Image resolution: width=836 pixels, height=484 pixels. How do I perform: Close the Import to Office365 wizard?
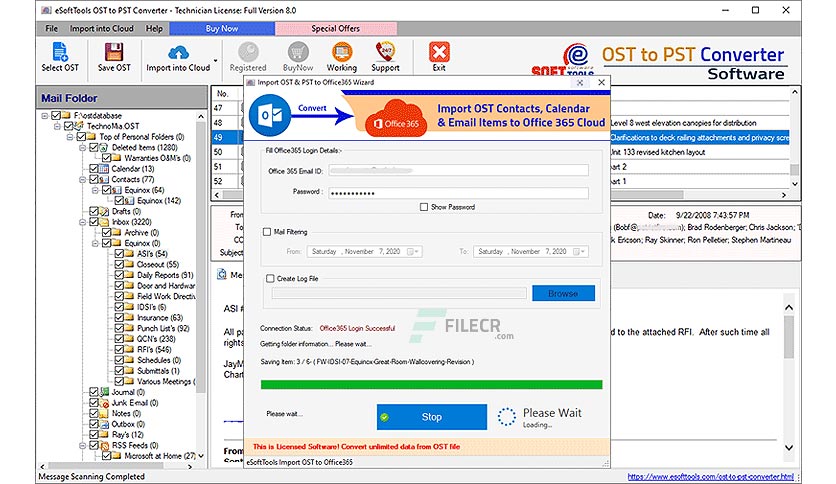click(601, 83)
